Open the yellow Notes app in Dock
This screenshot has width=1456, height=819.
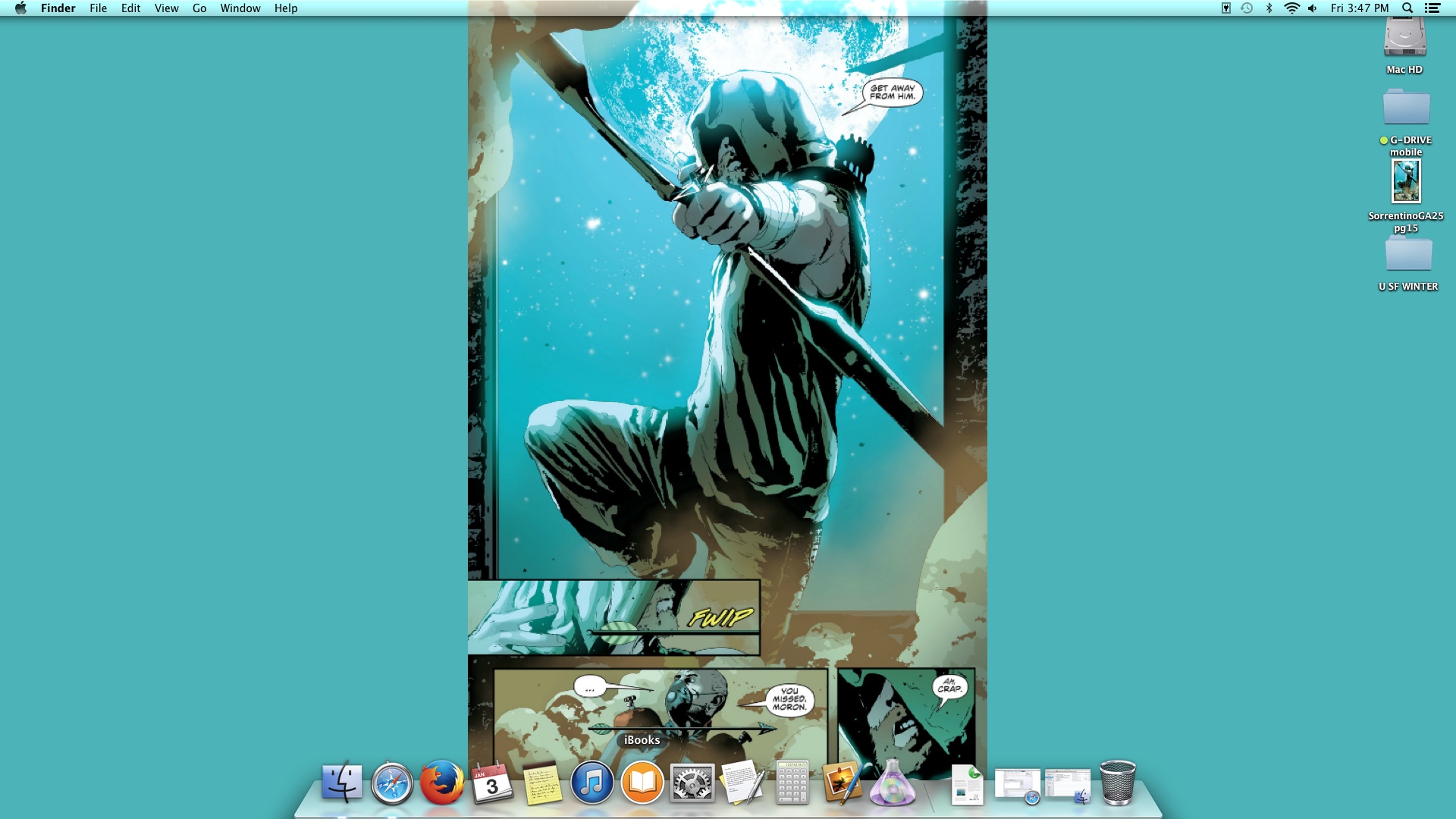point(543,783)
